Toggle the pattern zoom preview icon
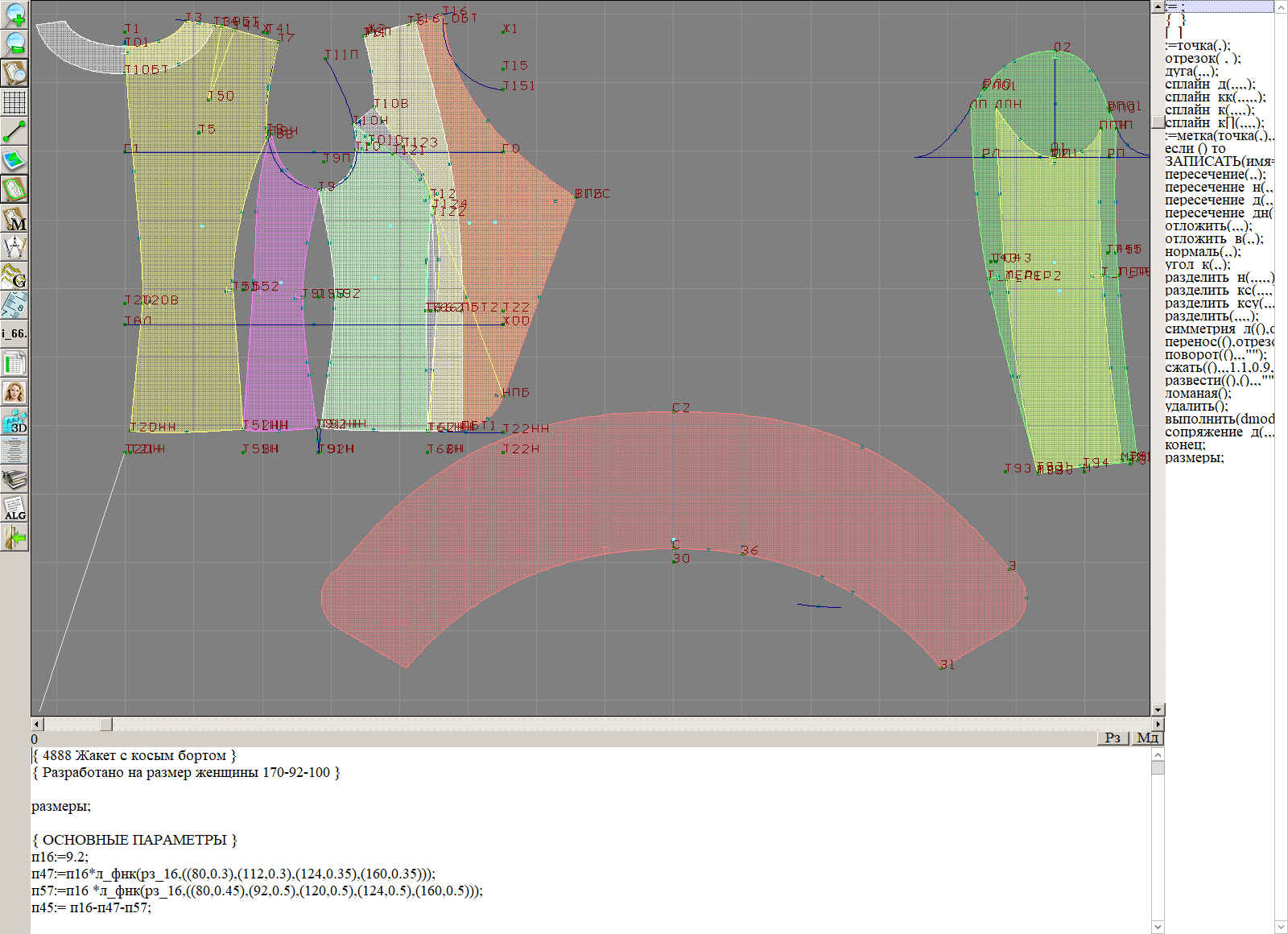This screenshot has height=934, width=1288. (14, 72)
